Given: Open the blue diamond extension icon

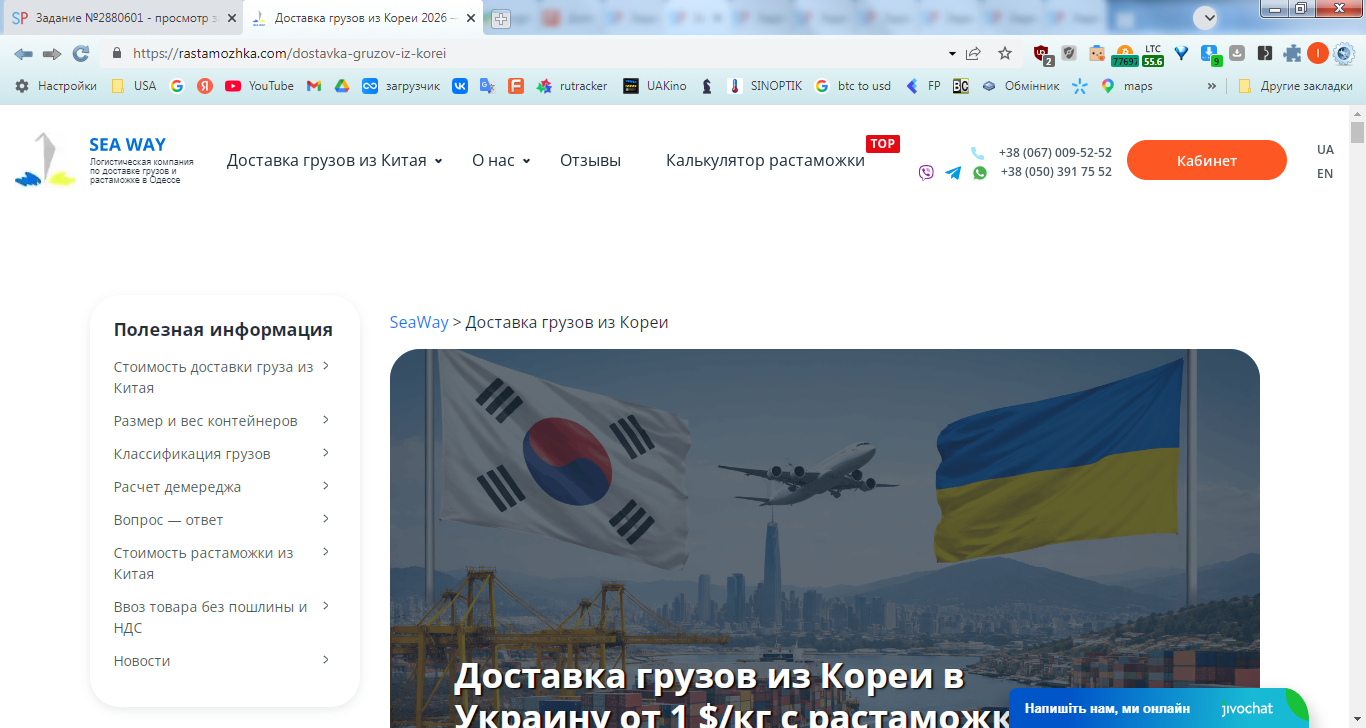Looking at the screenshot, I should [x=1181, y=53].
